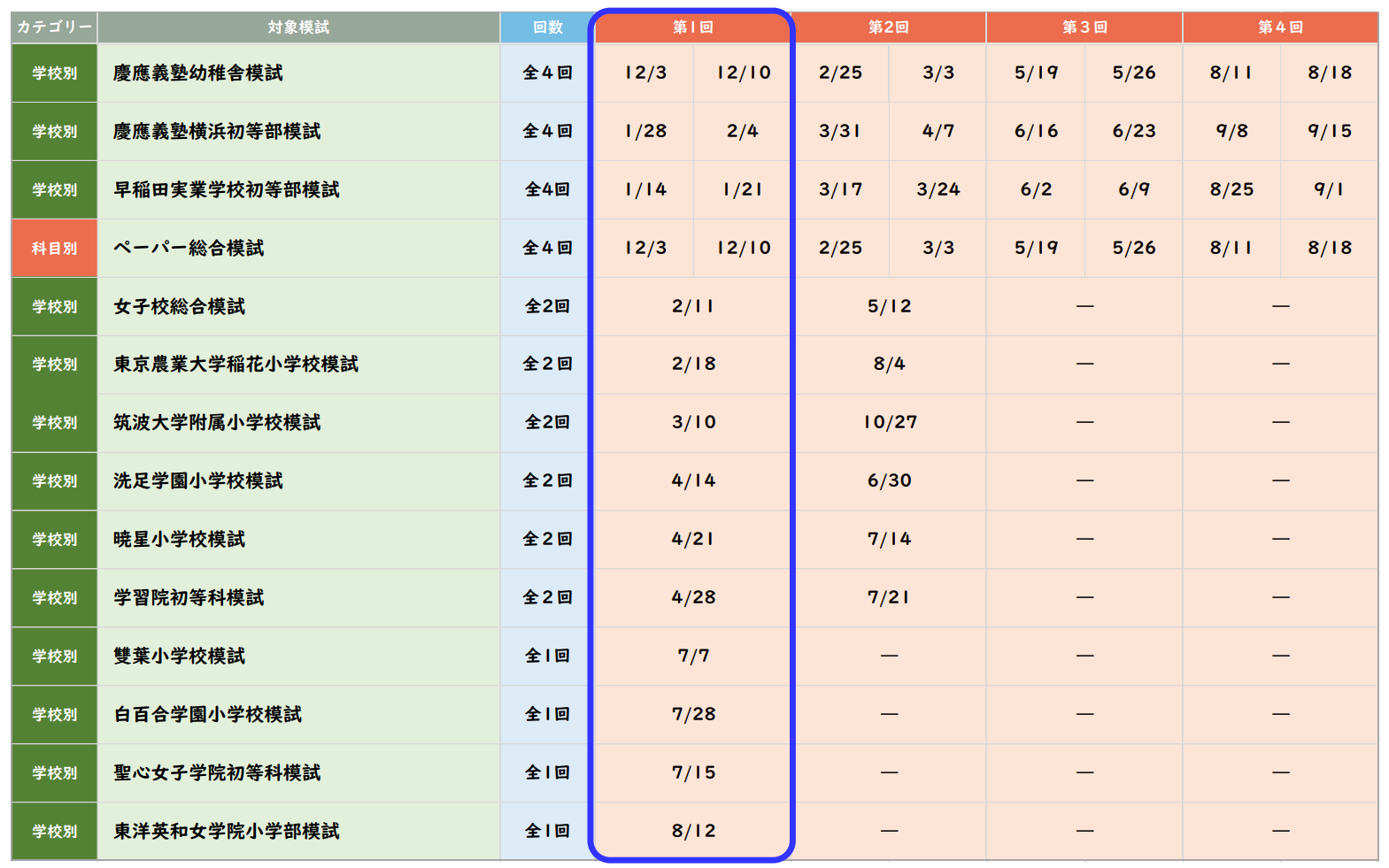Select date 6/2 in 早稲田実業 row
Screen dimensions: 1389x868
pos(1036,190)
